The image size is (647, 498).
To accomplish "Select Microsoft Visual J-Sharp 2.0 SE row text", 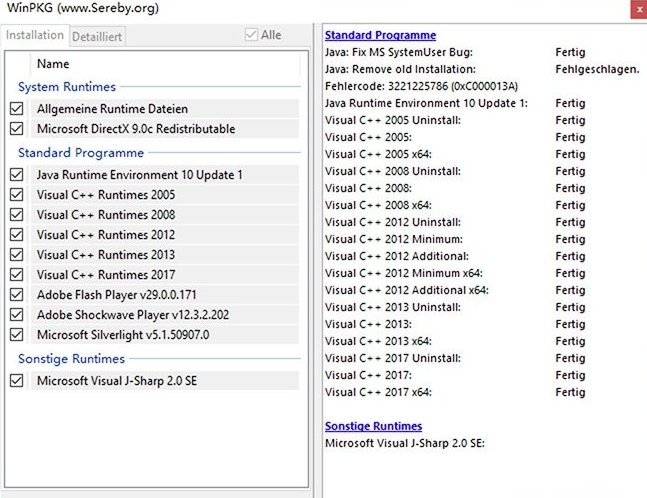I will [117, 380].
